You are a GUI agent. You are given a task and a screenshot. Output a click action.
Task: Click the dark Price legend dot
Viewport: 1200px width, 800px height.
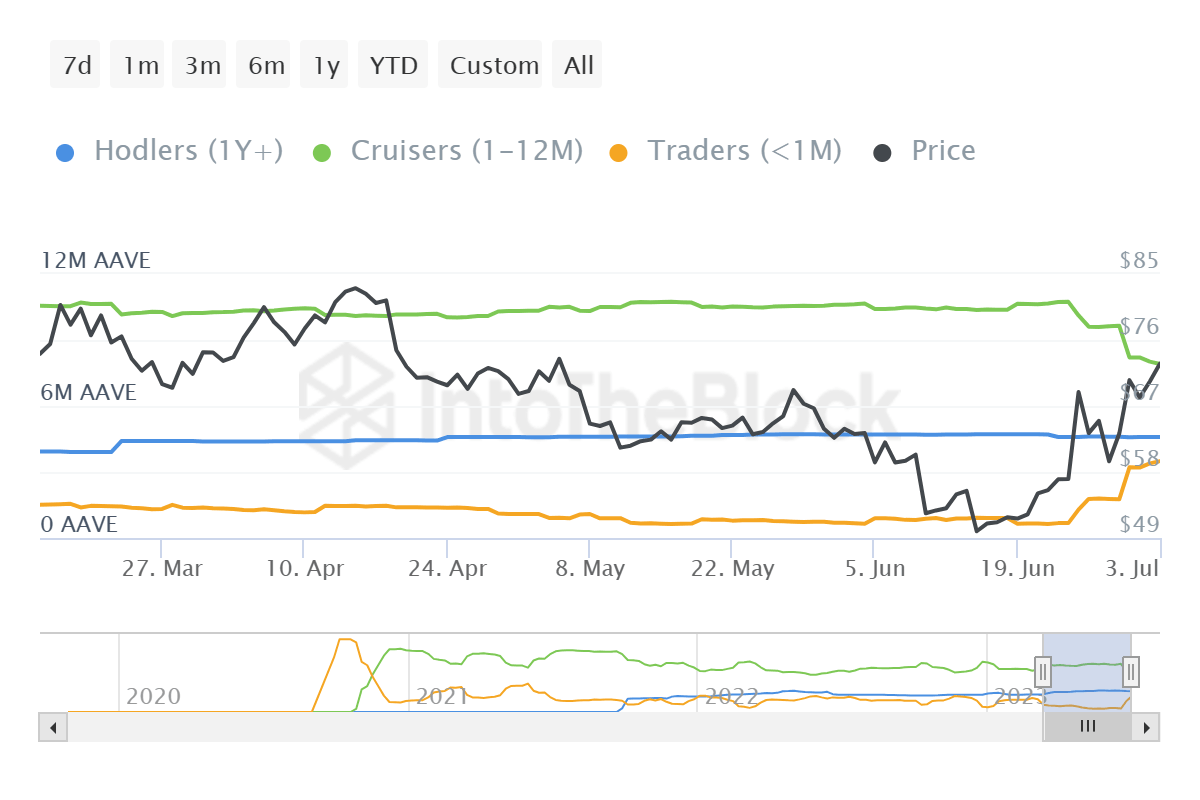coord(883,152)
